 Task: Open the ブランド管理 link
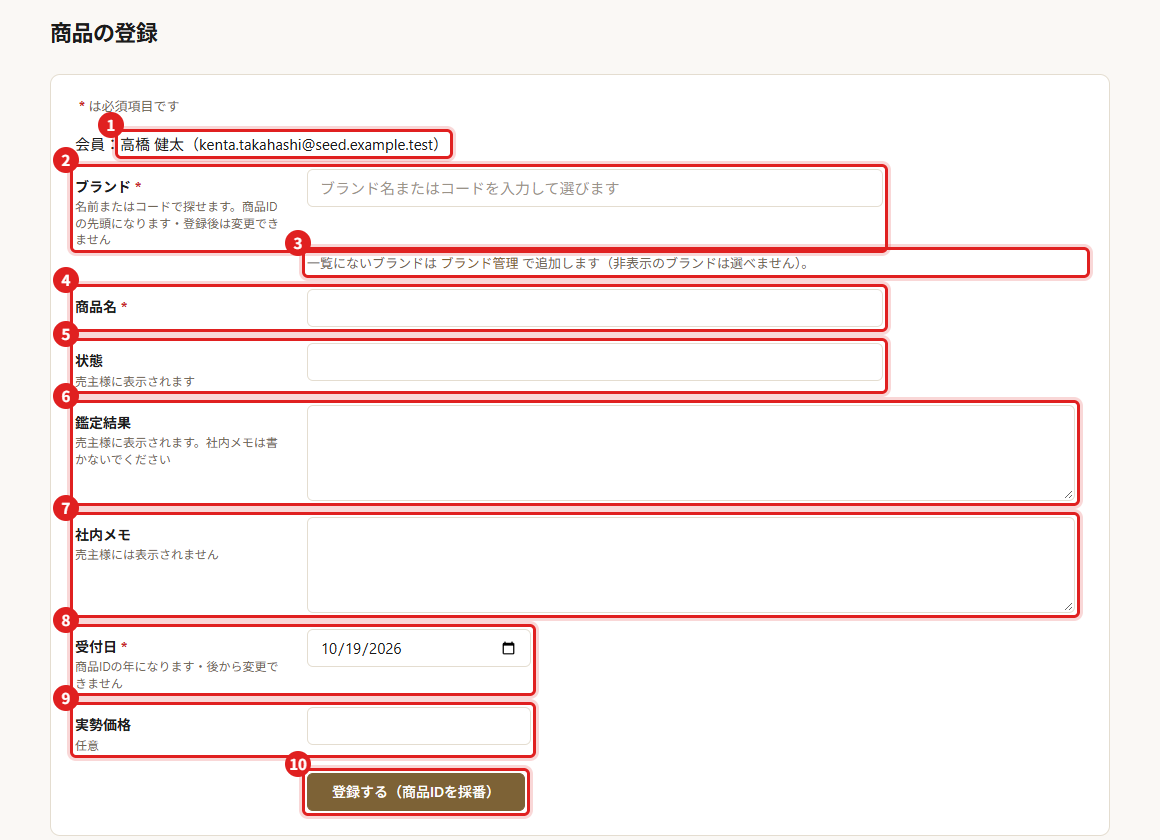[x=479, y=263]
